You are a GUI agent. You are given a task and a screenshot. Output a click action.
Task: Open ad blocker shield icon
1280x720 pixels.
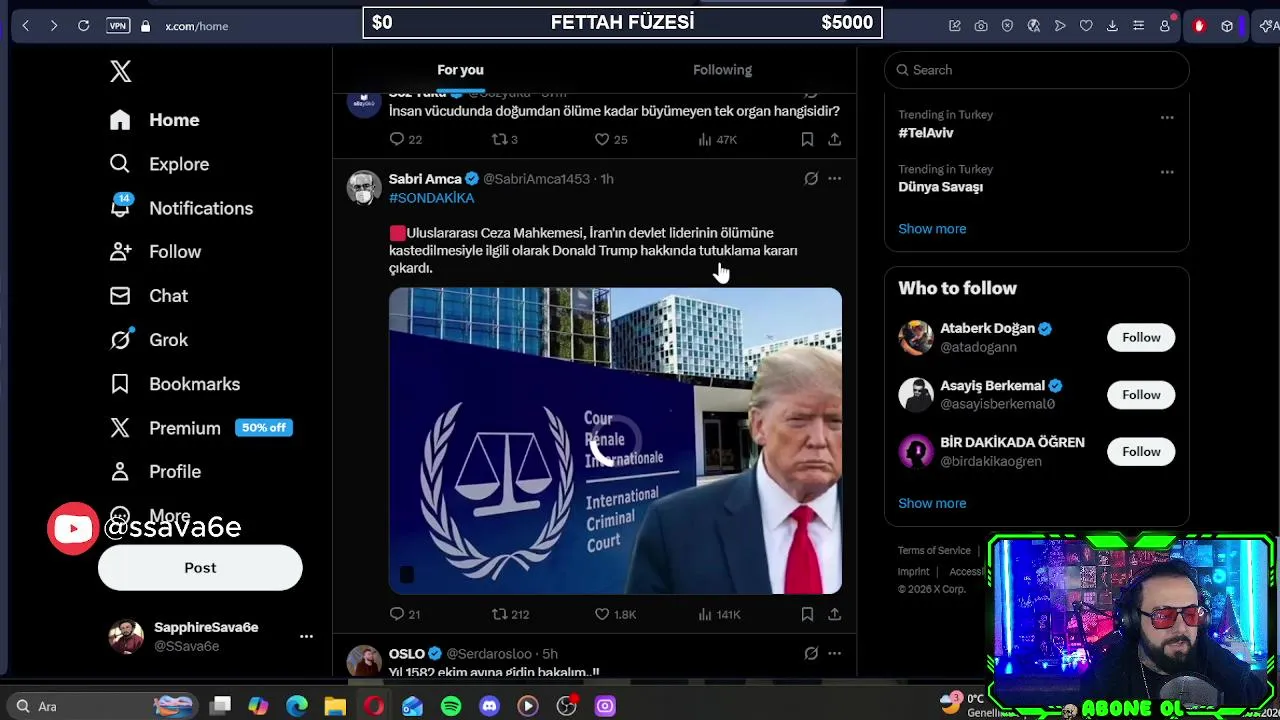coord(1007,26)
